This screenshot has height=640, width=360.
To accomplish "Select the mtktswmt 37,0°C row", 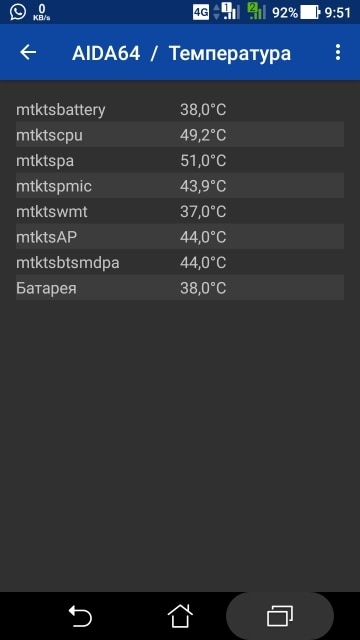I will (x=180, y=211).
